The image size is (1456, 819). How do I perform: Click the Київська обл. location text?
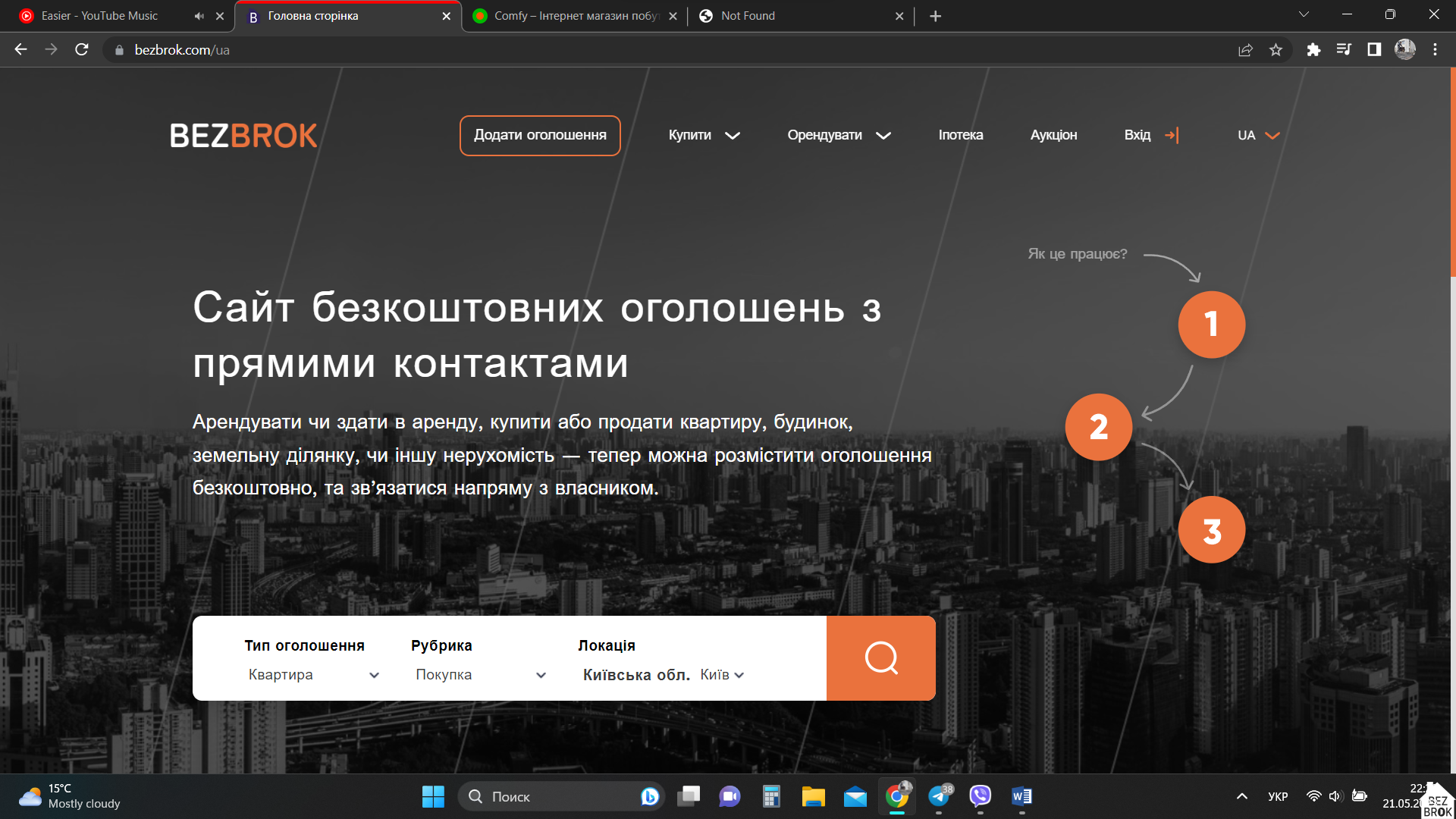pyautogui.click(x=636, y=675)
